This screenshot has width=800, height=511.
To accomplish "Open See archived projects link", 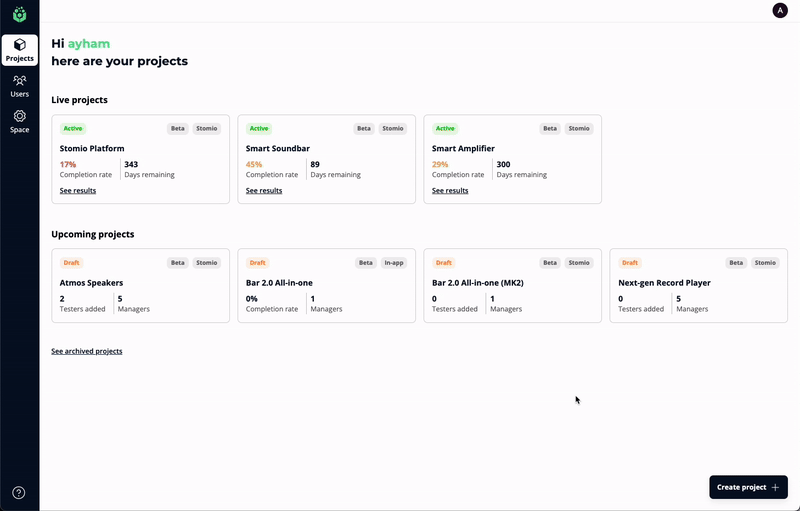I will tap(87, 351).
